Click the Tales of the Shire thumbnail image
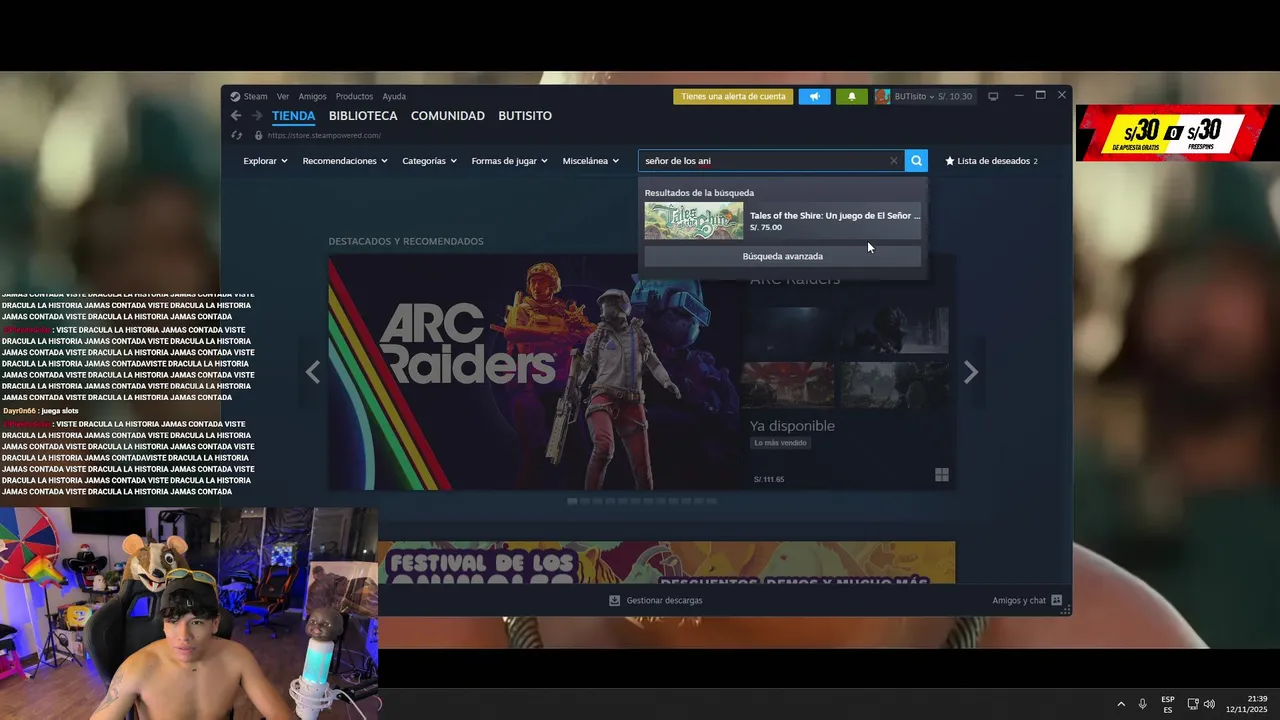Image resolution: width=1280 pixels, height=720 pixels. pos(694,221)
